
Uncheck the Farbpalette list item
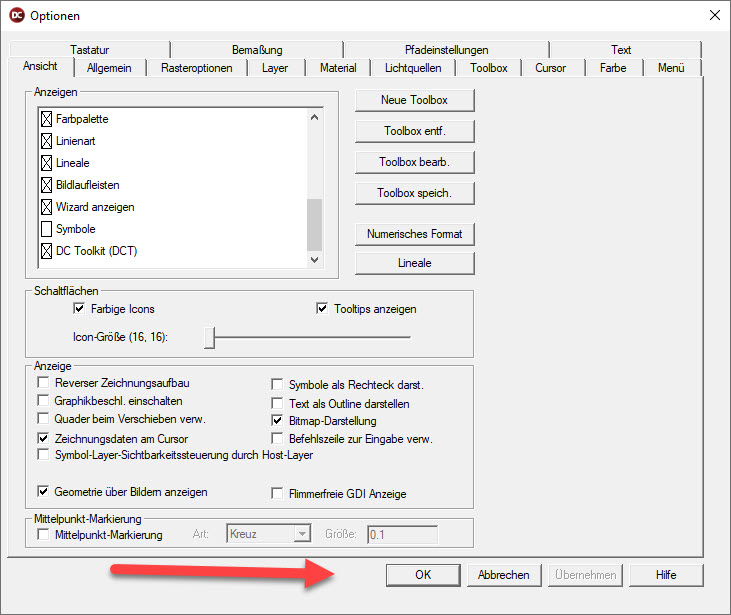pyautogui.click(x=47, y=119)
